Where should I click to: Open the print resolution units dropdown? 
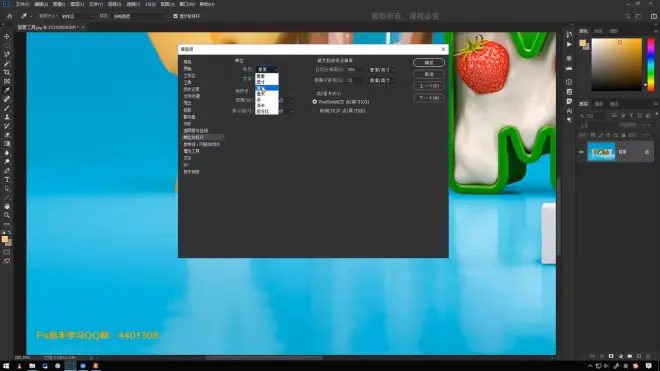[x=382, y=70]
